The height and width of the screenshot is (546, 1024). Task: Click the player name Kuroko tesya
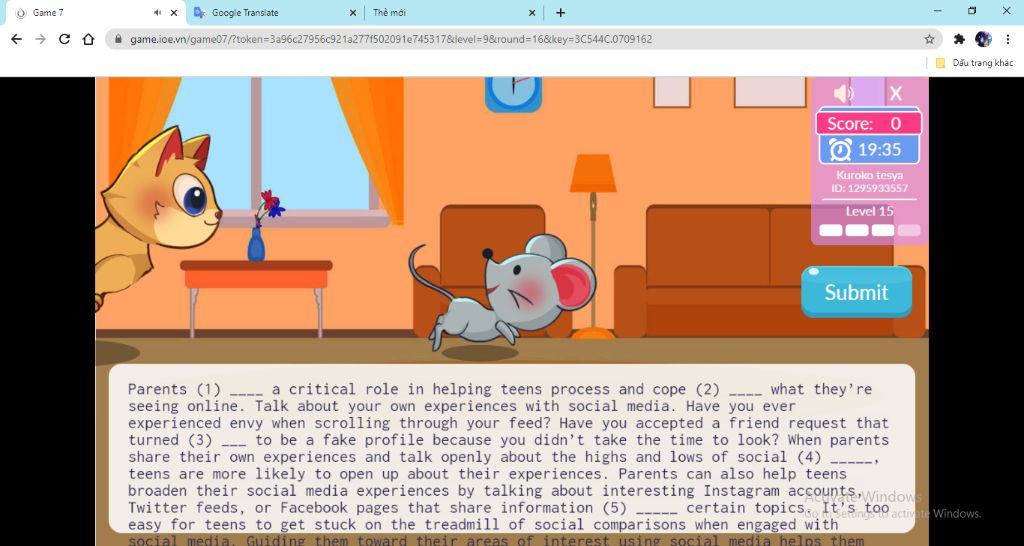click(x=869, y=175)
